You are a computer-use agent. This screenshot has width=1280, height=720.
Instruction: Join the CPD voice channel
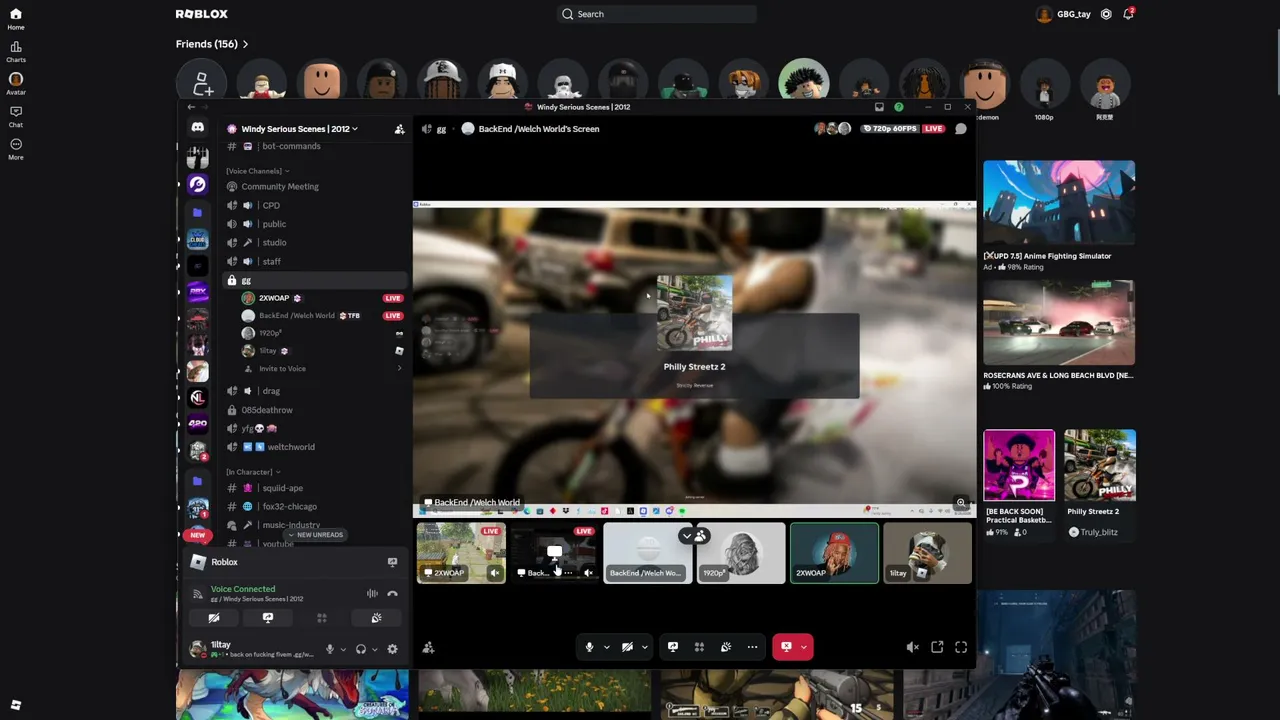[315, 205]
